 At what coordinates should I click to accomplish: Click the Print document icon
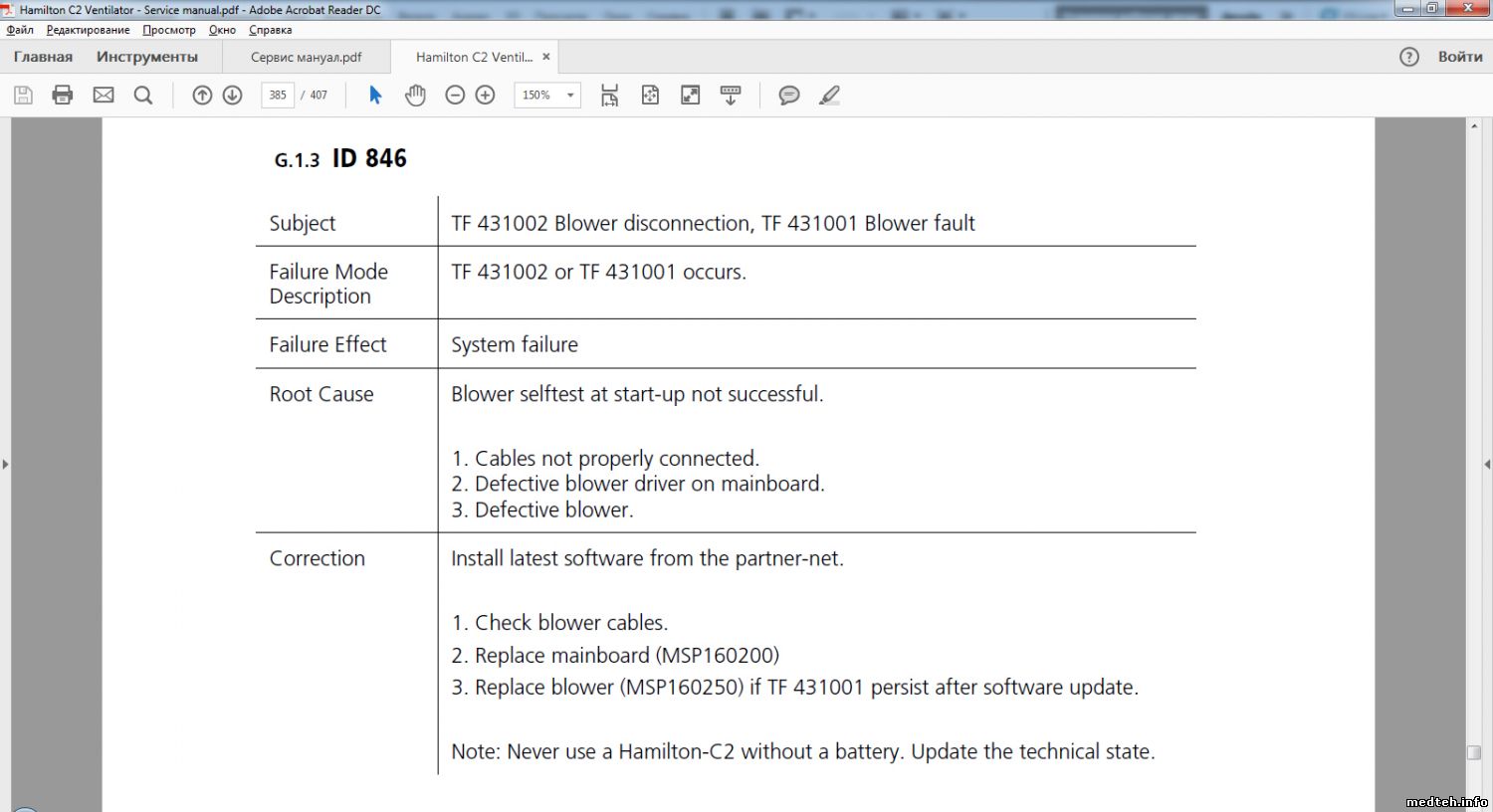click(63, 96)
